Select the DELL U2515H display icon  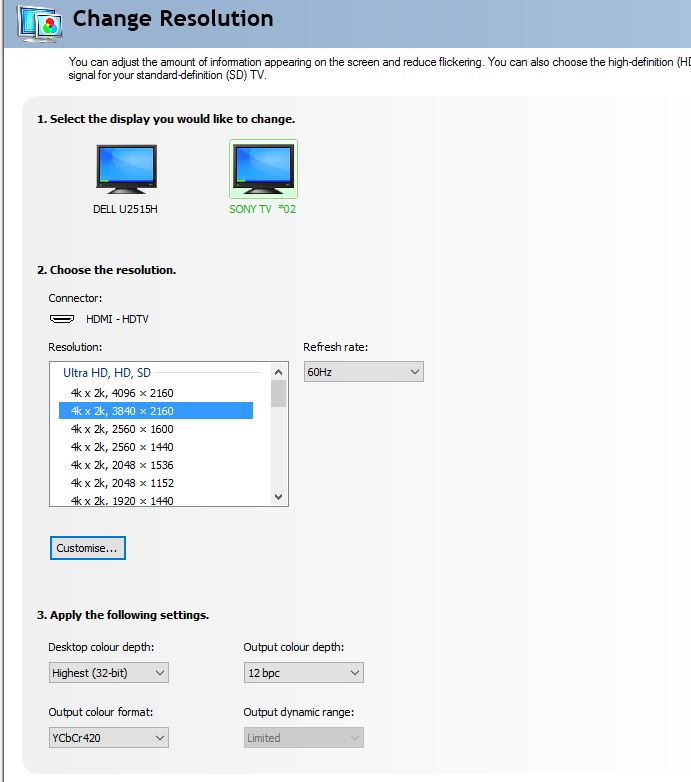(126, 168)
